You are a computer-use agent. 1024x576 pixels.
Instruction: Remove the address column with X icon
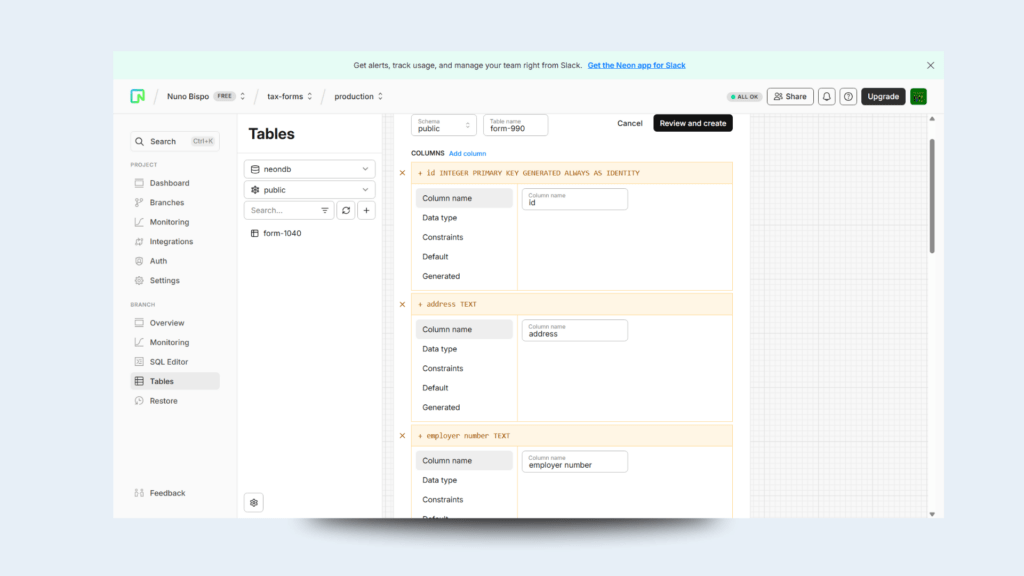click(x=403, y=304)
